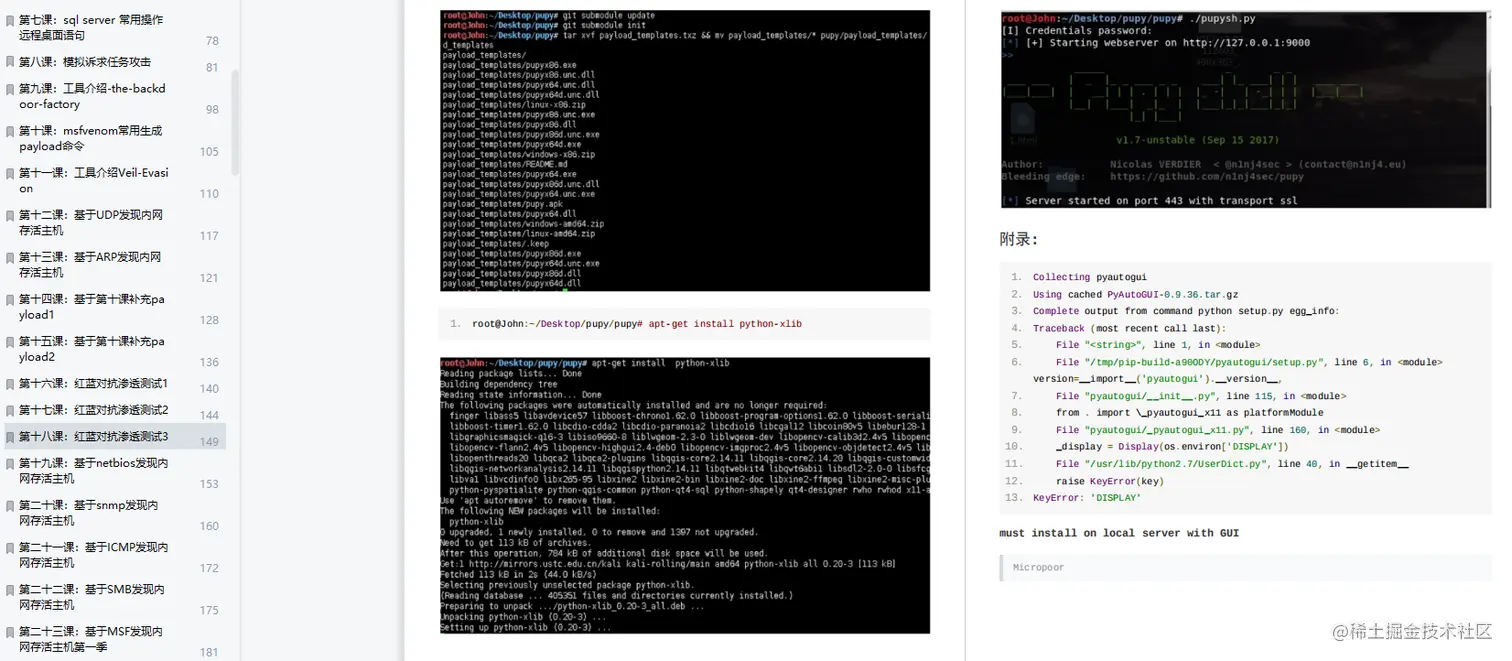Click bookmark icon beside 第十课 msfvenom entry
The width and height of the screenshot is (1512, 661).
[x=10, y=131]
